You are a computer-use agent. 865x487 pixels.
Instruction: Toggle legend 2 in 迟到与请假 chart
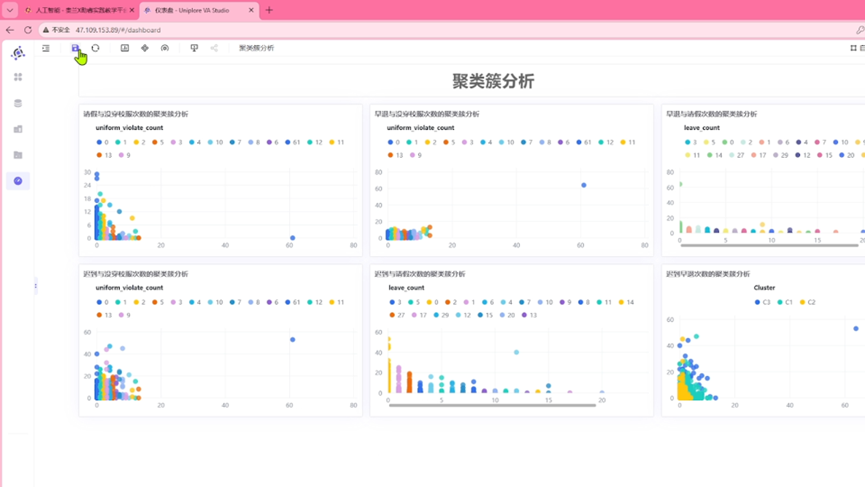(451, 302)
